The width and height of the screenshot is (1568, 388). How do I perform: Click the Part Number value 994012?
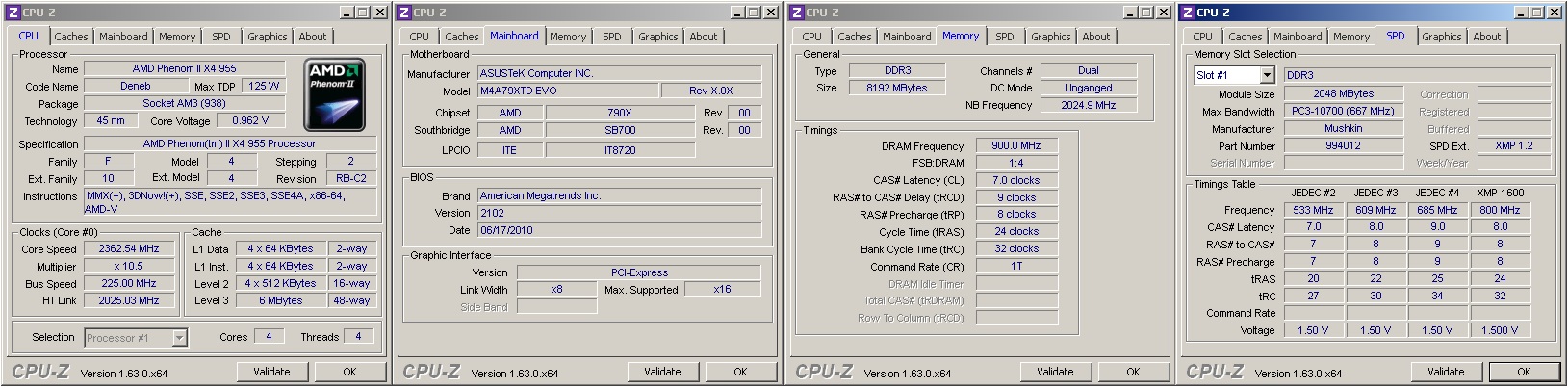click(1344, 145)
